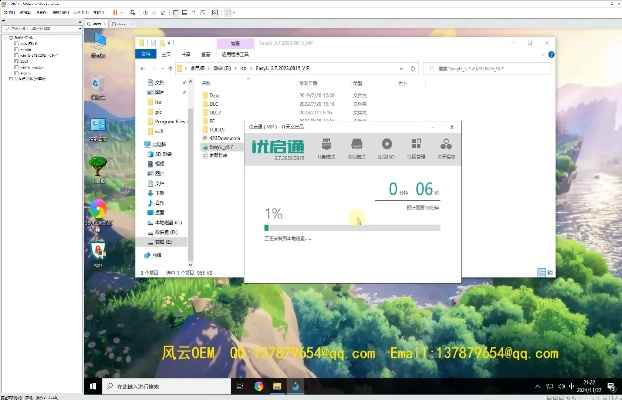
Task: Sort files by Size (大小) column header
Action: [402, 83]
